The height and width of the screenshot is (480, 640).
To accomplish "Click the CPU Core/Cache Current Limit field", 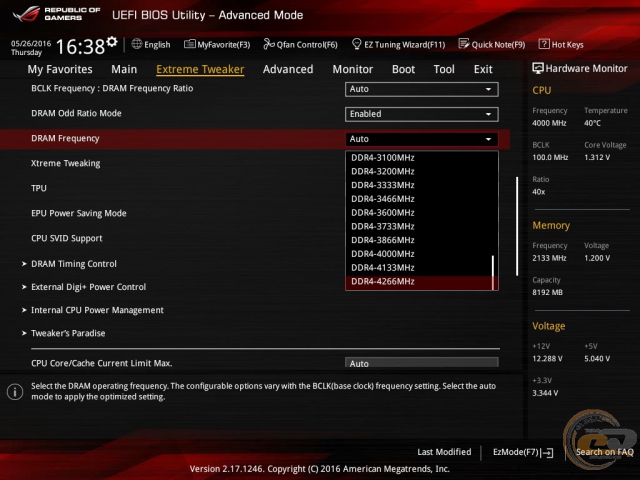I will click(x=422, y=362).
